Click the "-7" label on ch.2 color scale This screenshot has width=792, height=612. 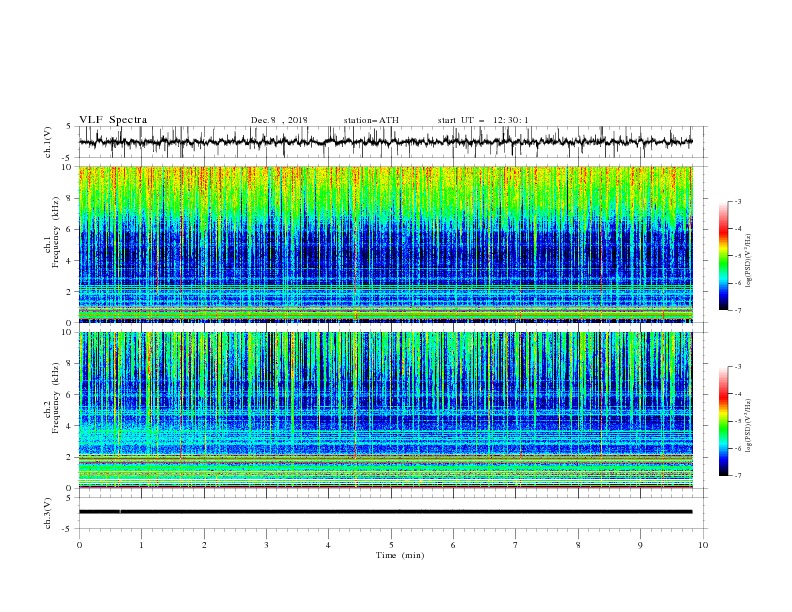pyautogui.click(x=738, y=476)
